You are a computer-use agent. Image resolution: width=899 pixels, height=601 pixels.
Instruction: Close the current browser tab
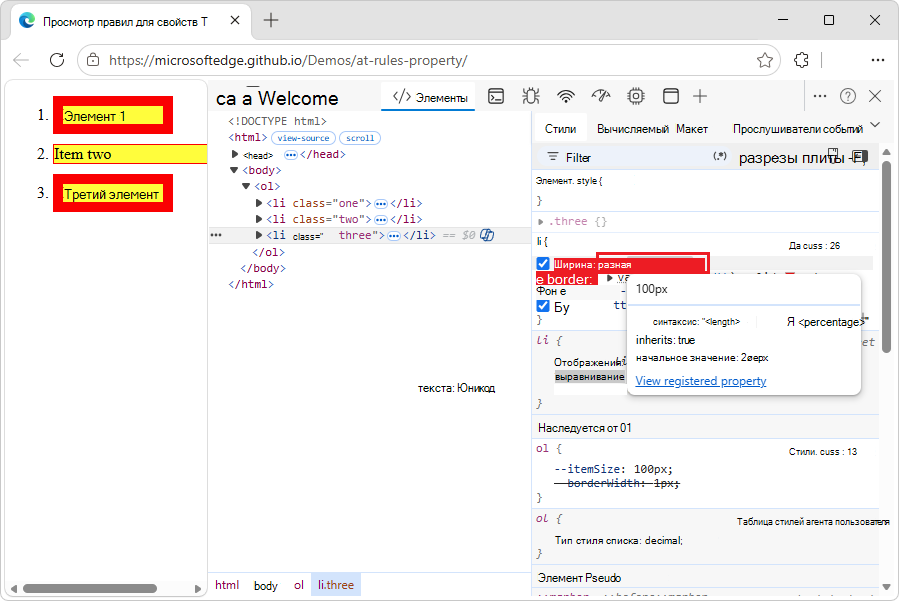coord(235,20)
